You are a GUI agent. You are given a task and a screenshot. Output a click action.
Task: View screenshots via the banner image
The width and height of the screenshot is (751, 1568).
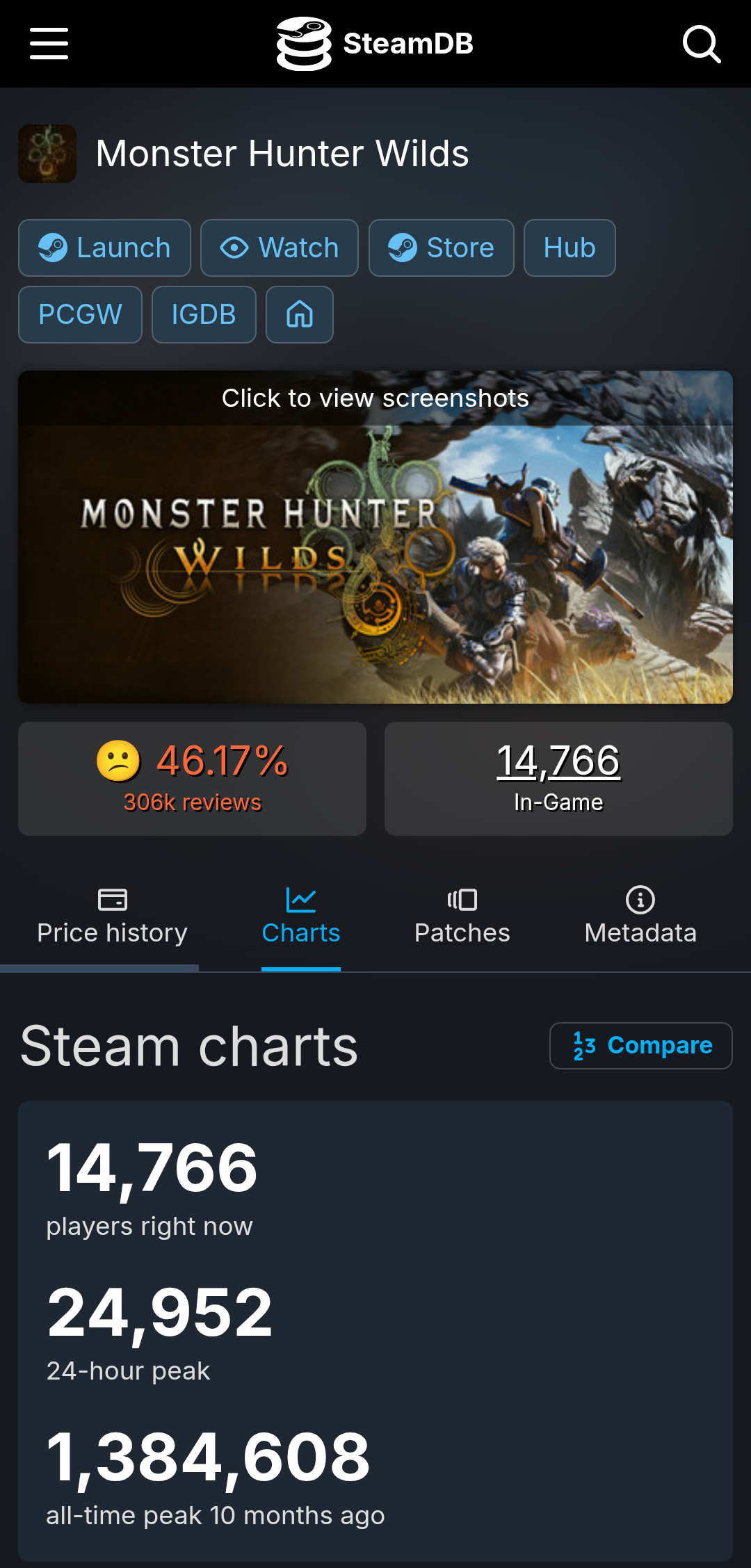pos(375,537)
